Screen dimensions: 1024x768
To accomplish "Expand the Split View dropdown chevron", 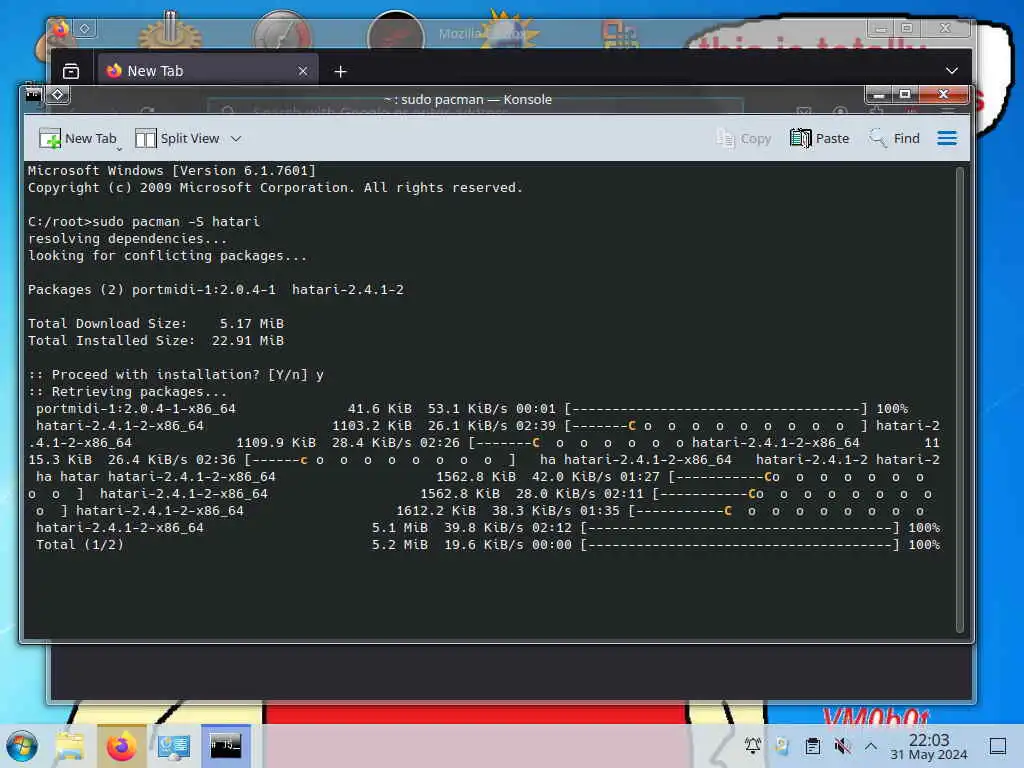I will click(x=236, y=138).
